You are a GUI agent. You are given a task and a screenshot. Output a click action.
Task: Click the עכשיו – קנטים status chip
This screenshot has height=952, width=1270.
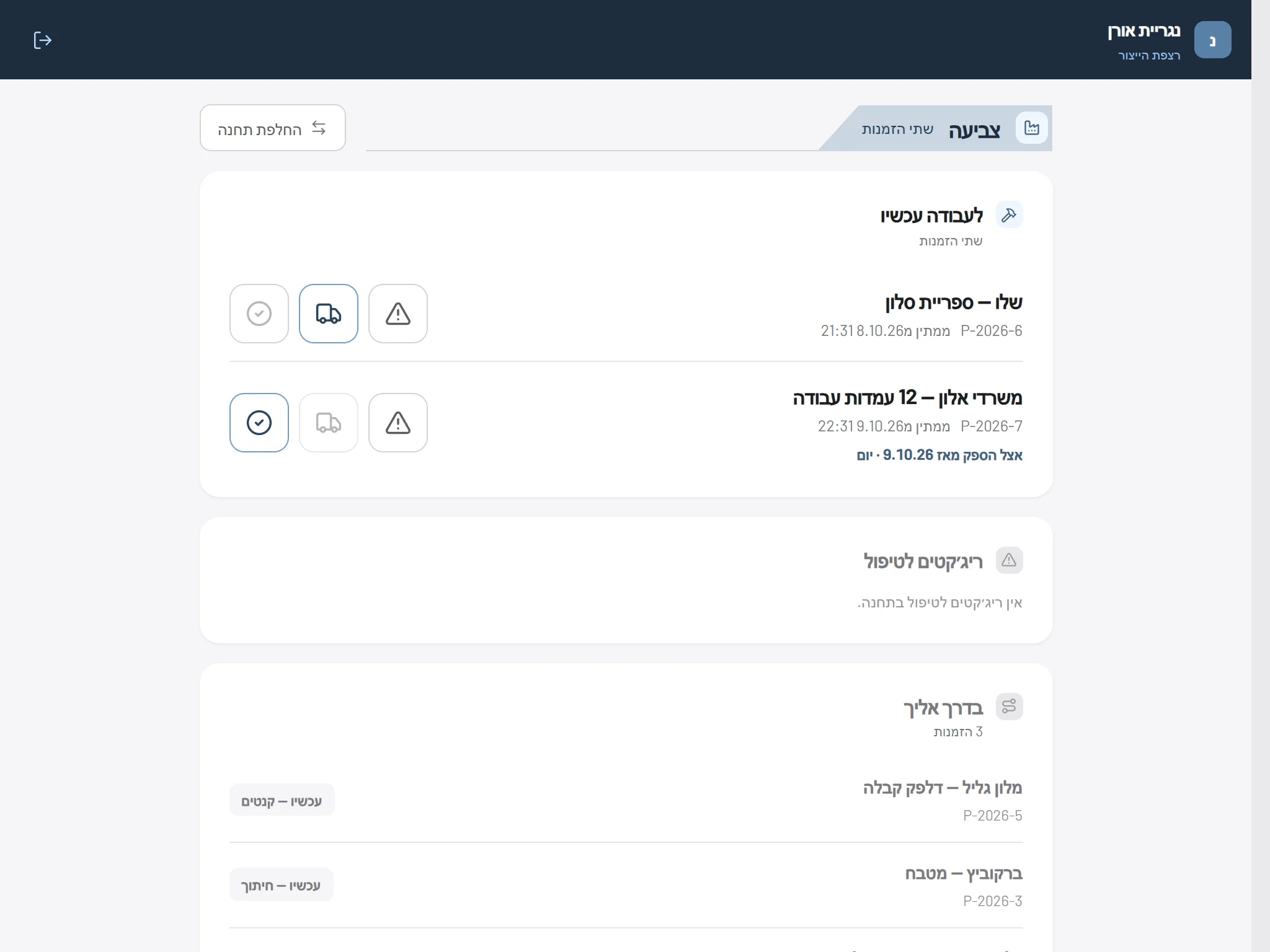click(x=282, y=800)
